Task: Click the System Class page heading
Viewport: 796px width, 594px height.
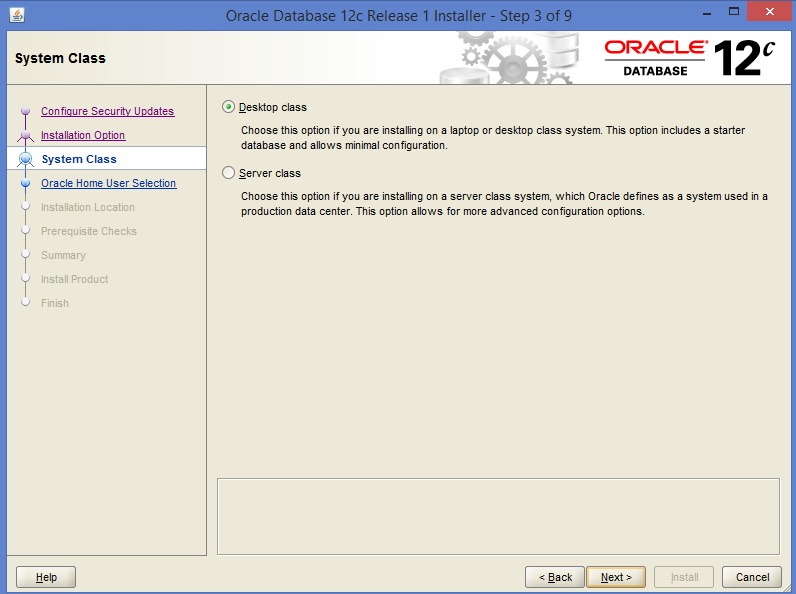Action: click(60, 58)
